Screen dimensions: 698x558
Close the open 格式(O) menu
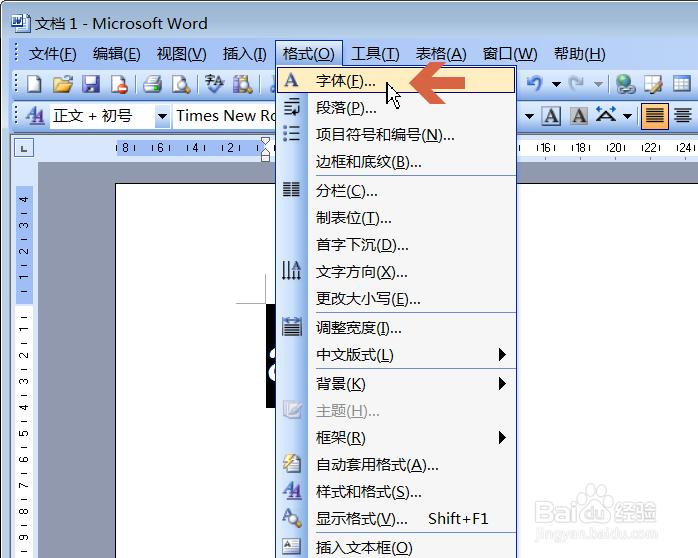[x=308, y=54]
